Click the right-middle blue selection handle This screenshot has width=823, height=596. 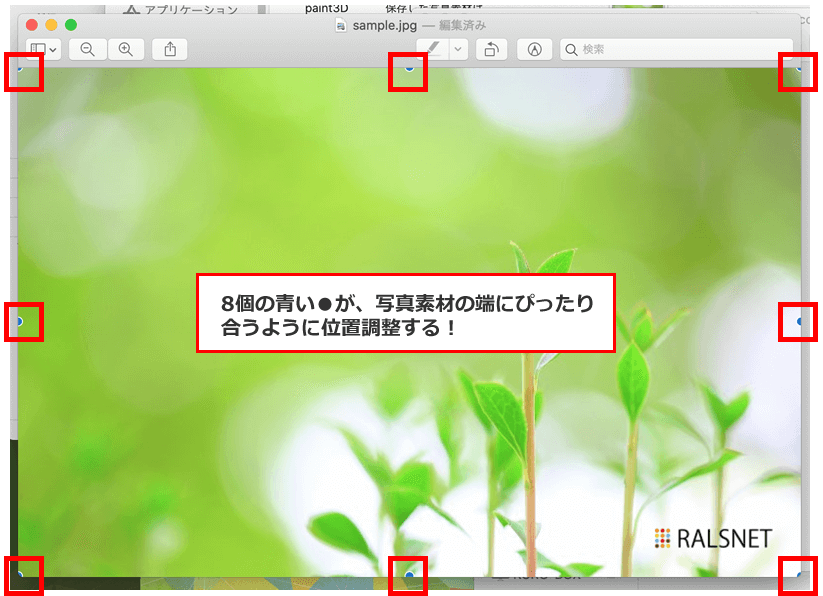[801, 322]
